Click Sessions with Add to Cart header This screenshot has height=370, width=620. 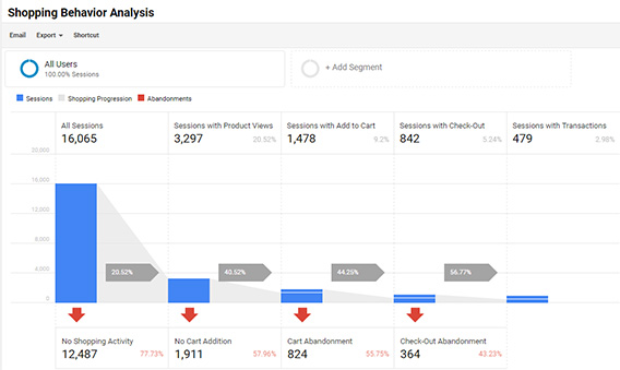[x=331, y=126]
